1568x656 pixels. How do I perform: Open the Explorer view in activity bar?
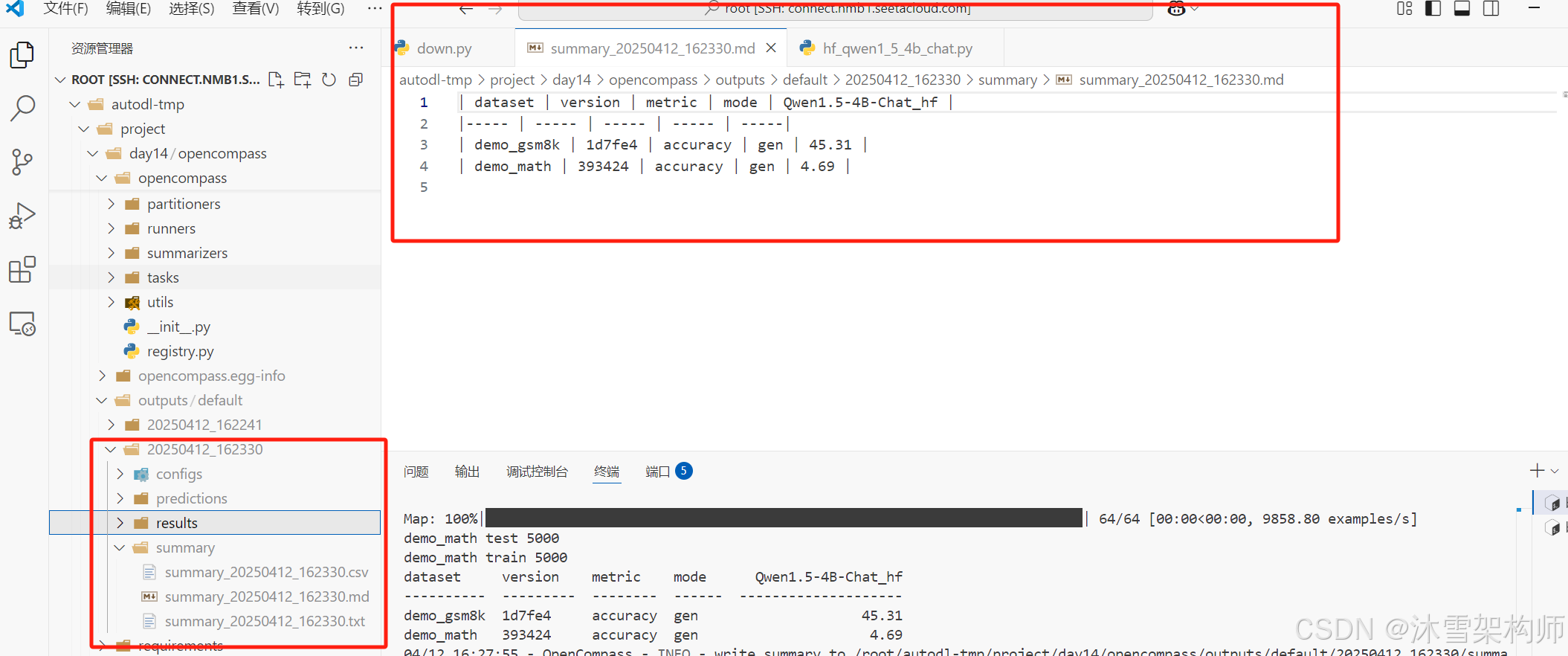pyautogui.click(x=22, y=55)
